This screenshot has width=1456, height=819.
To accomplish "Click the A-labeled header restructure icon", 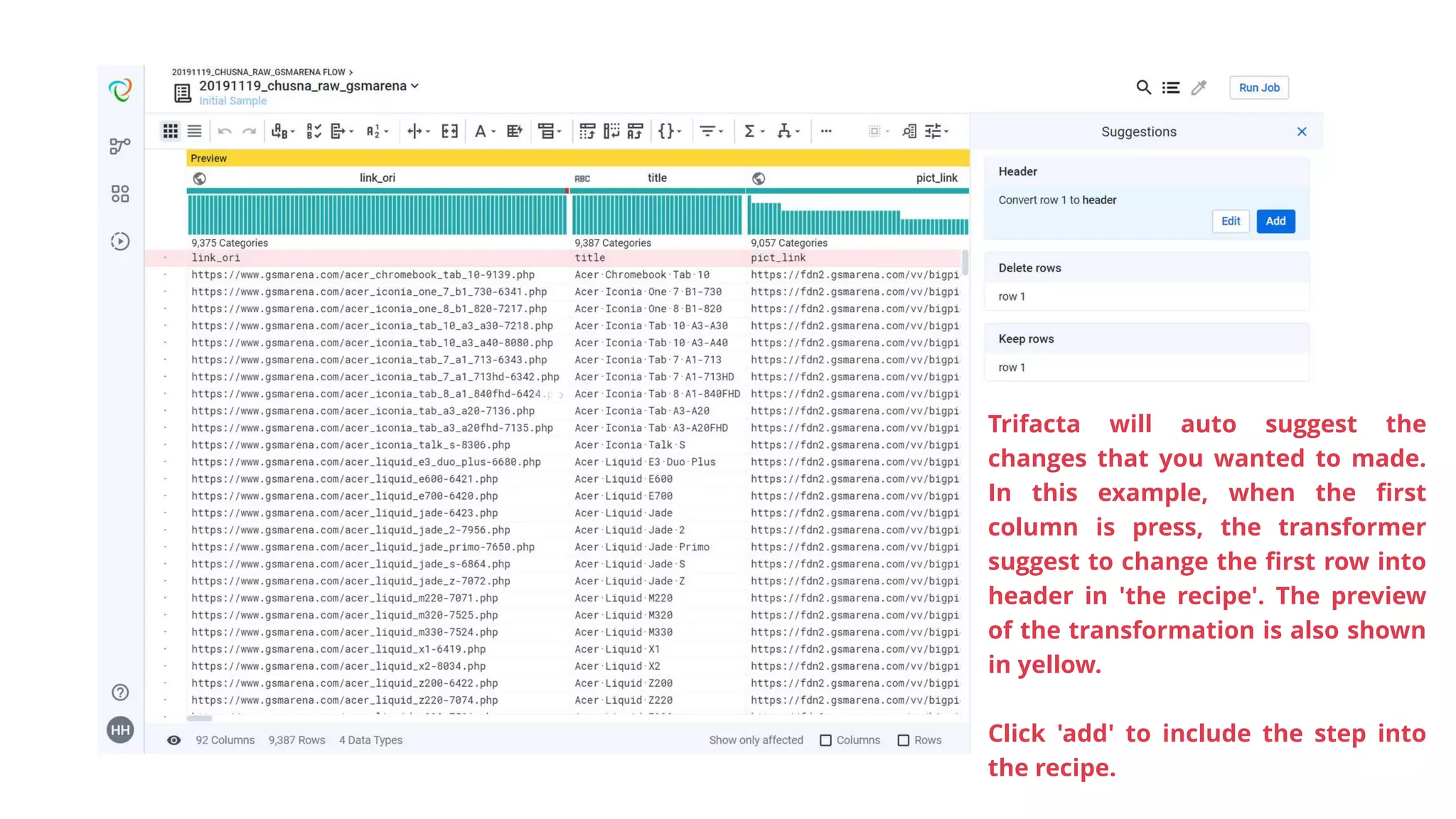I will [x=635, y=131].
